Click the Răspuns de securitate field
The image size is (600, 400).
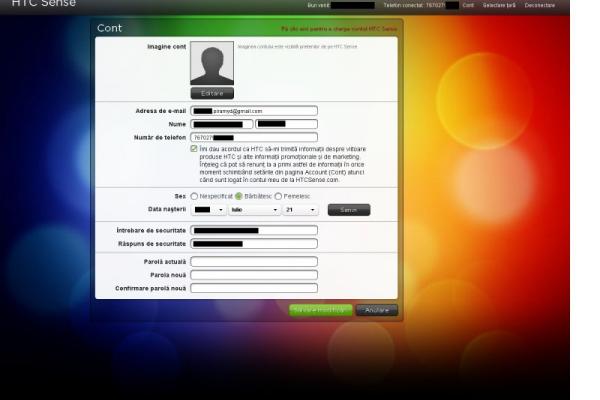click(254, 244)
